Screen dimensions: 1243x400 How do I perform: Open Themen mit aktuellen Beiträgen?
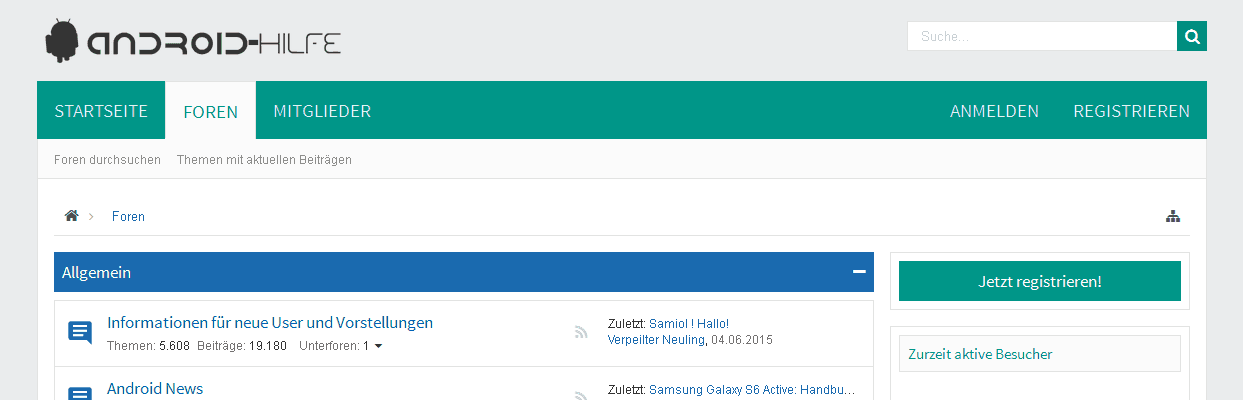click(264, 160)
